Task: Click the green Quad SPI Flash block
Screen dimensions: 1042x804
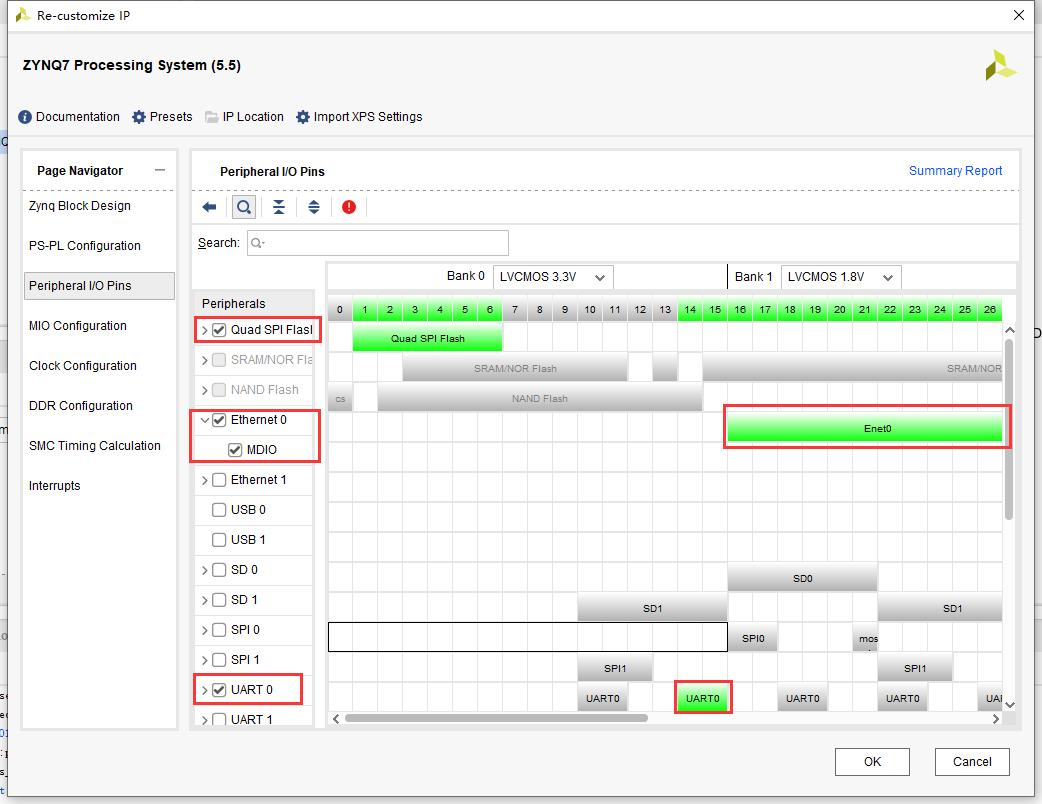Action: click(427, 338)
